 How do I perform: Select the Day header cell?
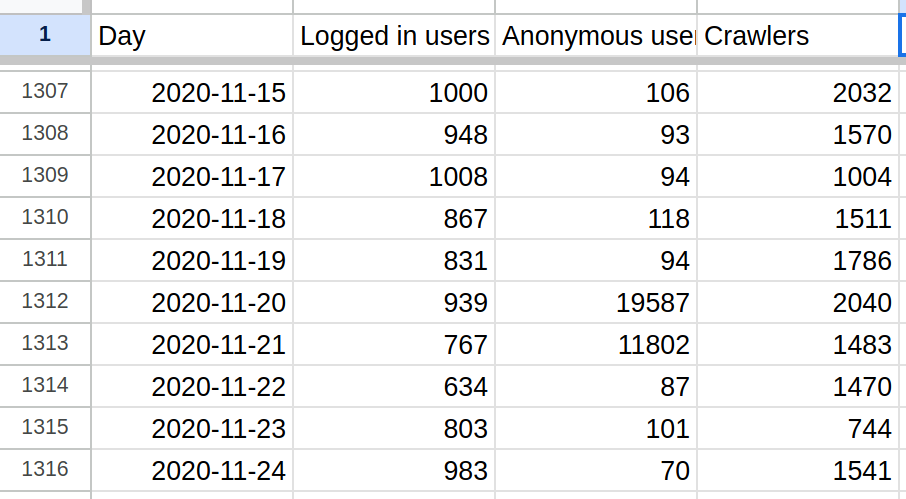tap(192, 35)
